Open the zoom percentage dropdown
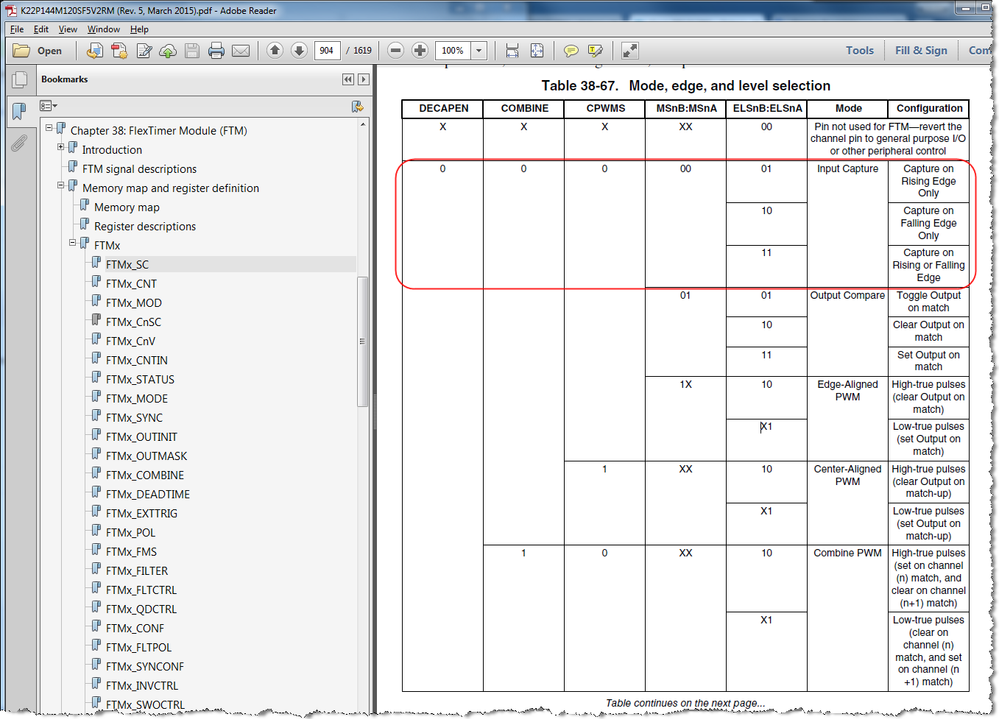This screenshot has width=999, height=719. tap(478, 50)
